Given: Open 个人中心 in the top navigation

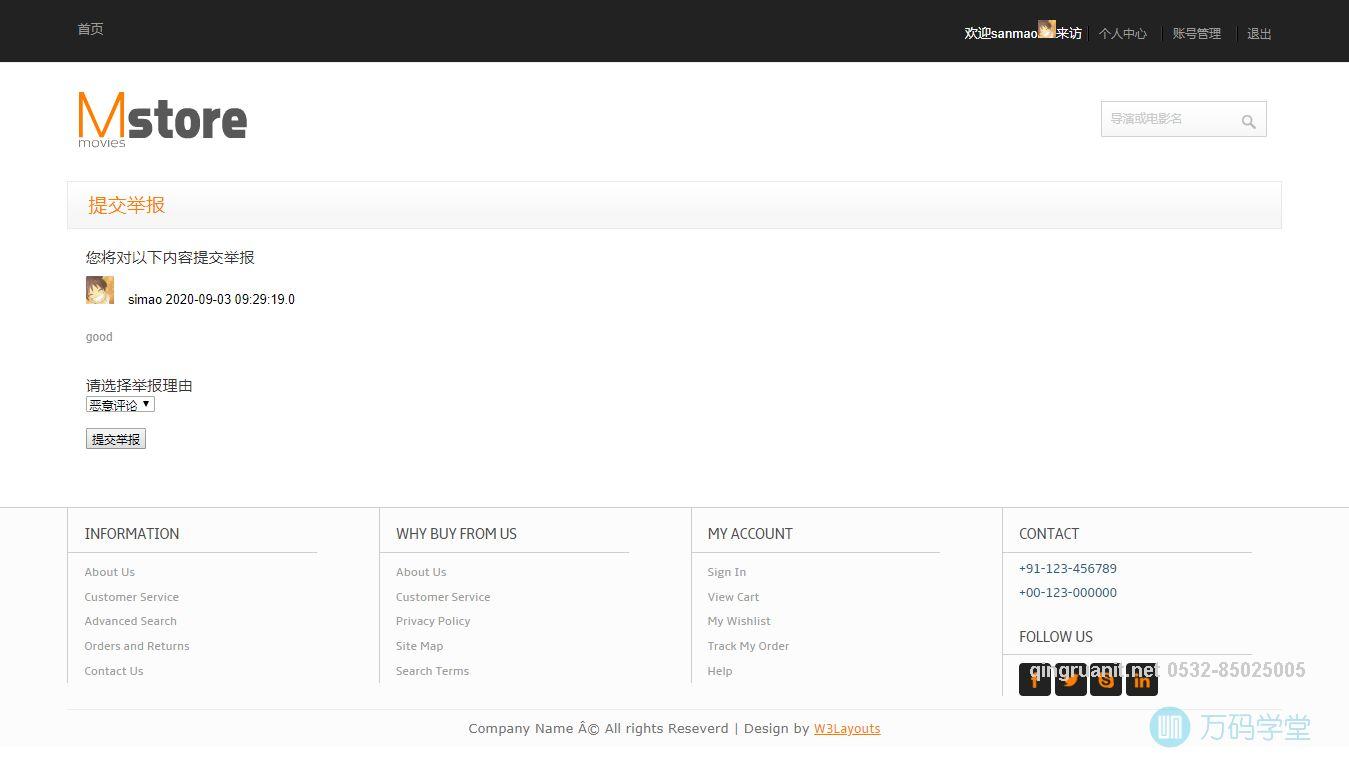Looking at the screenshot, I should 1122,34.
